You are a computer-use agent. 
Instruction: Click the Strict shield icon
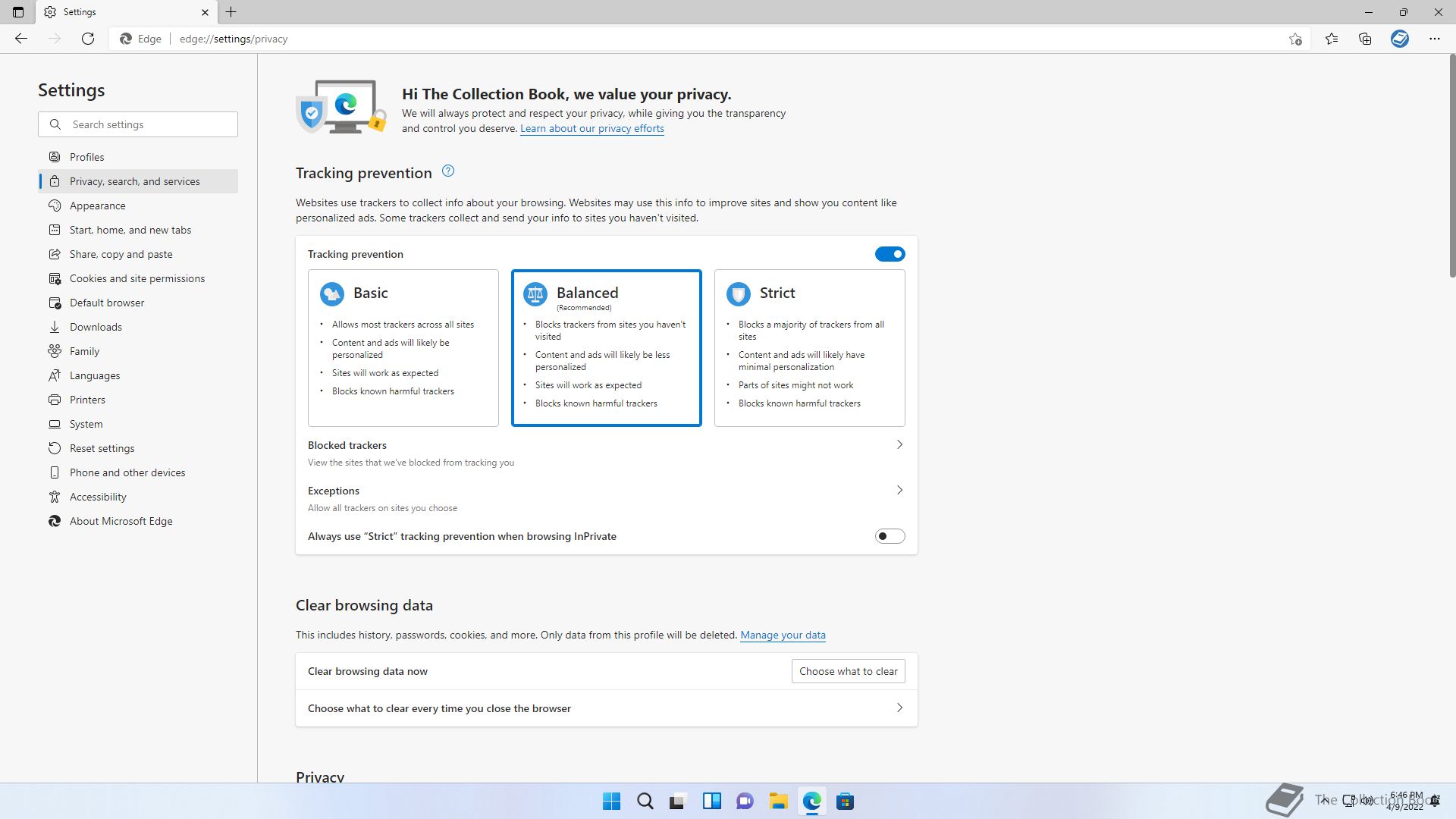[739, 293]
